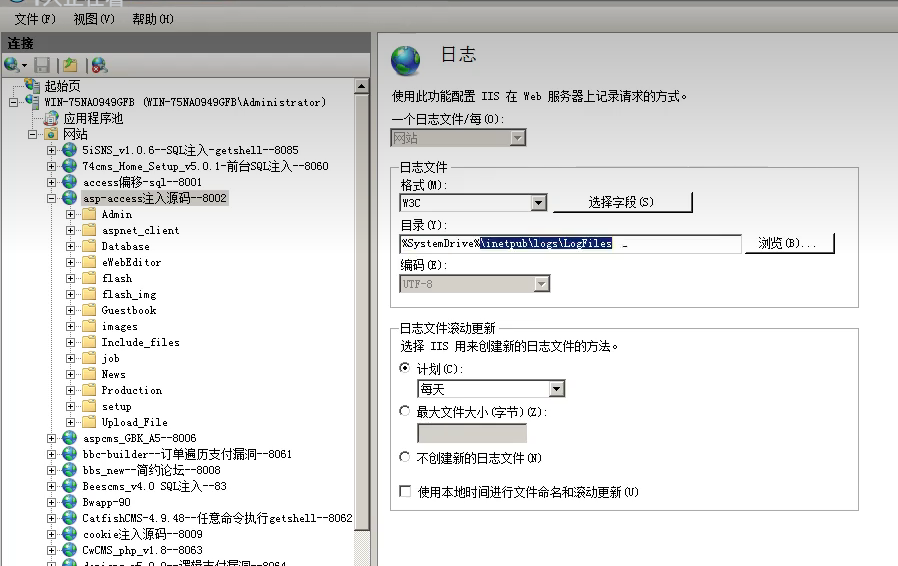Click the Upload_File folder icon

(x=89, y=422)
